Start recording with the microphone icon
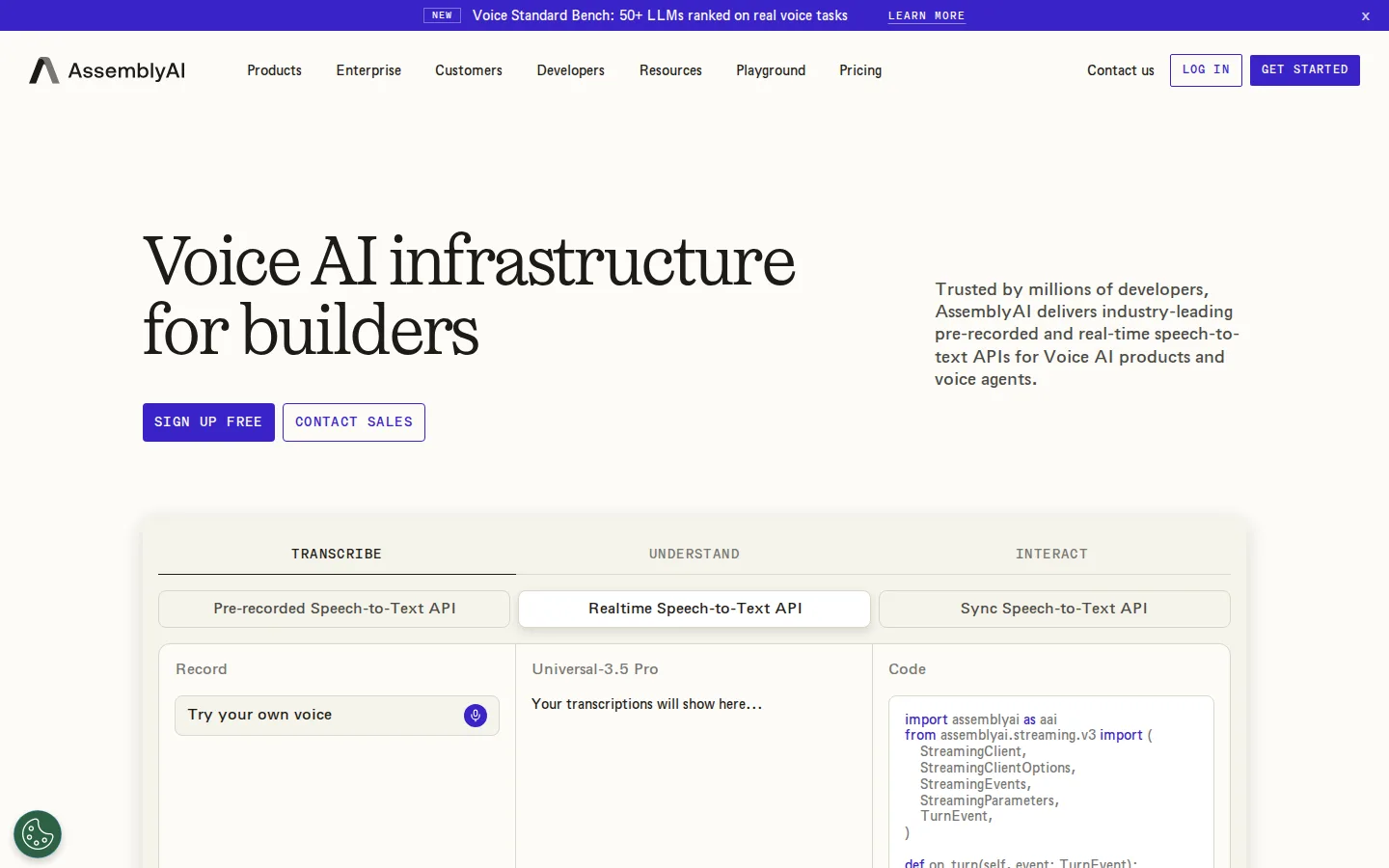This screenshot has width=1389, height=868. pos(476,716)
